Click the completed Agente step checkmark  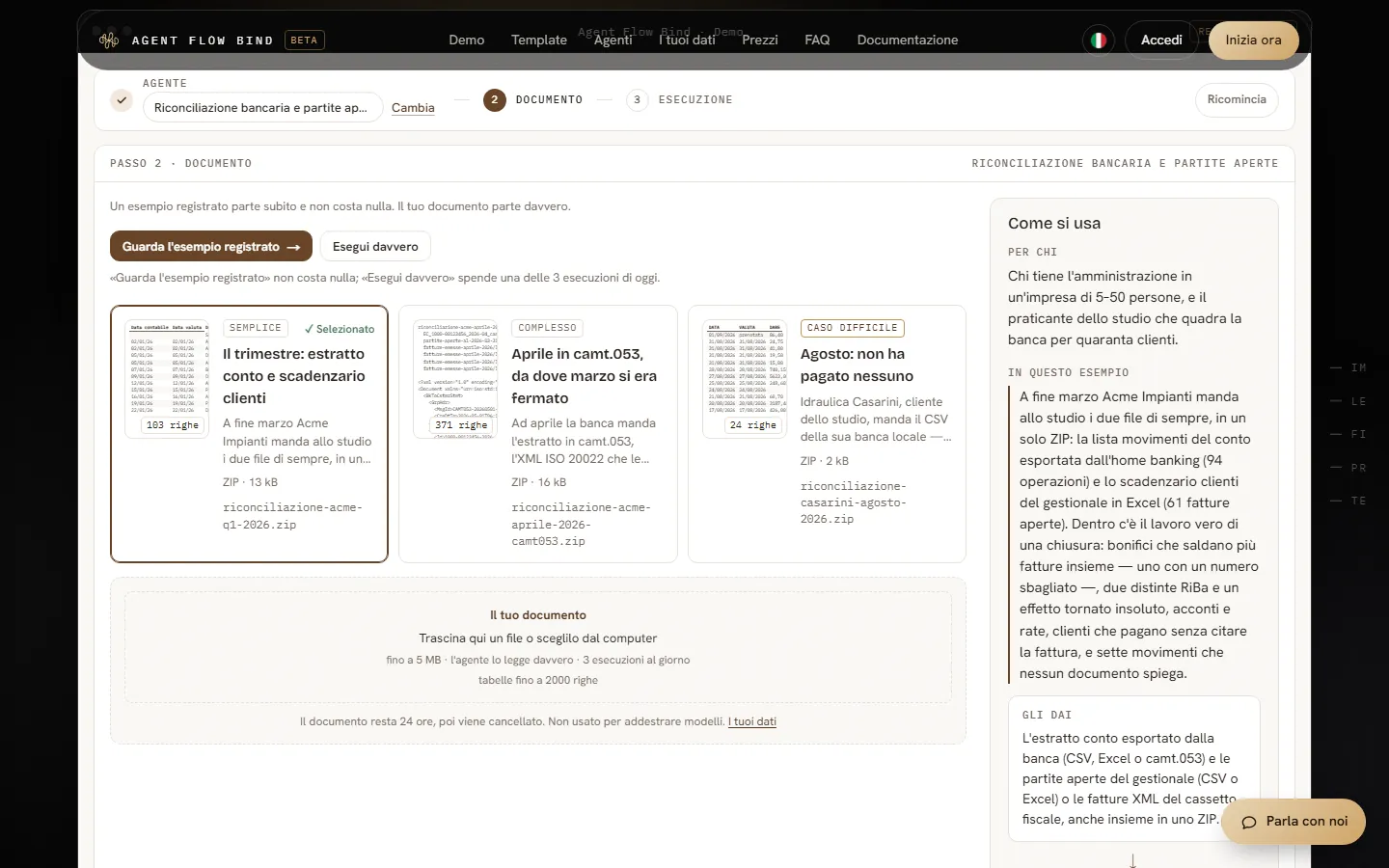[x=122, y=99]
